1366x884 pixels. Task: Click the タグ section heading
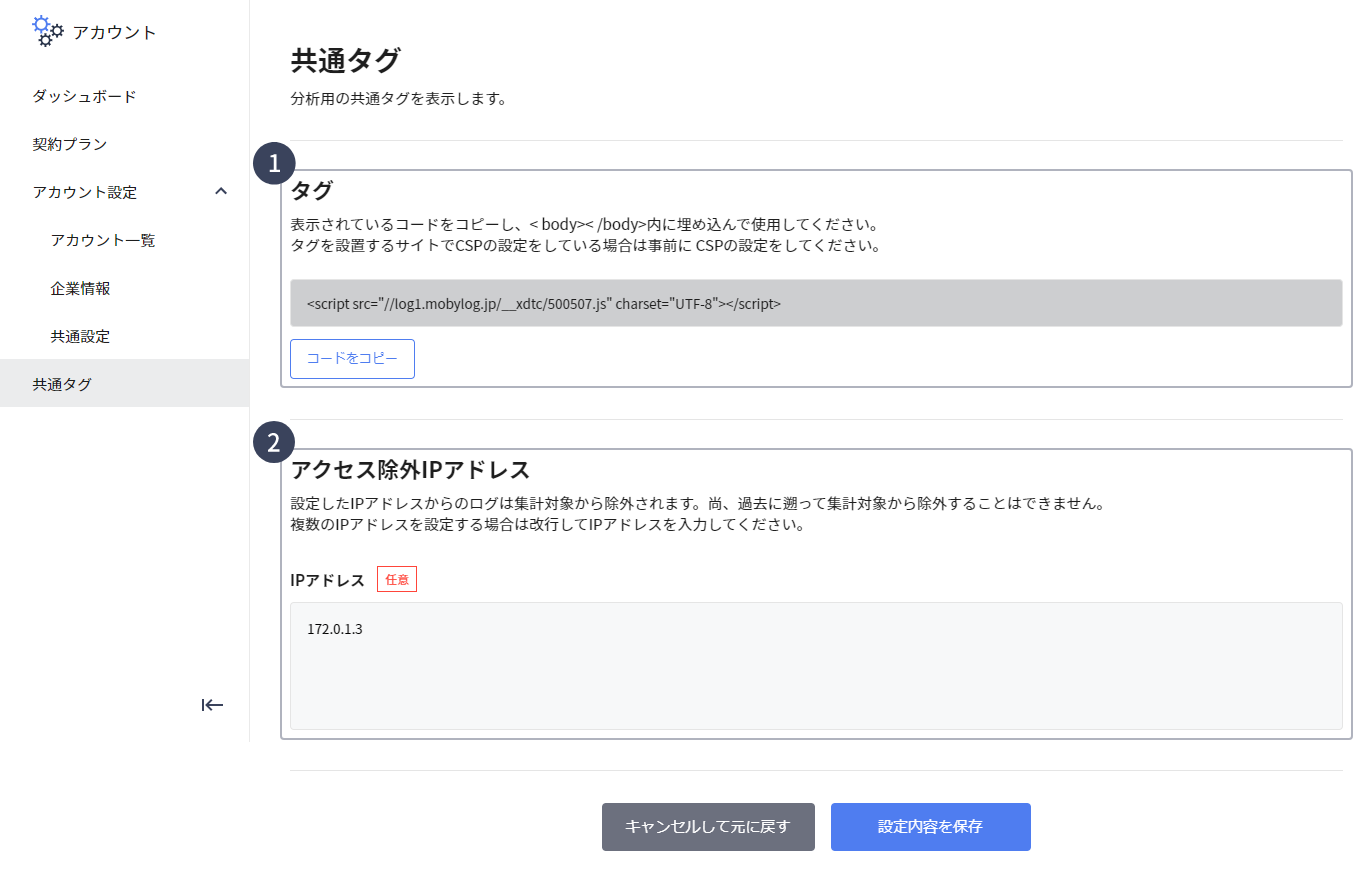(x=311, y=190)
